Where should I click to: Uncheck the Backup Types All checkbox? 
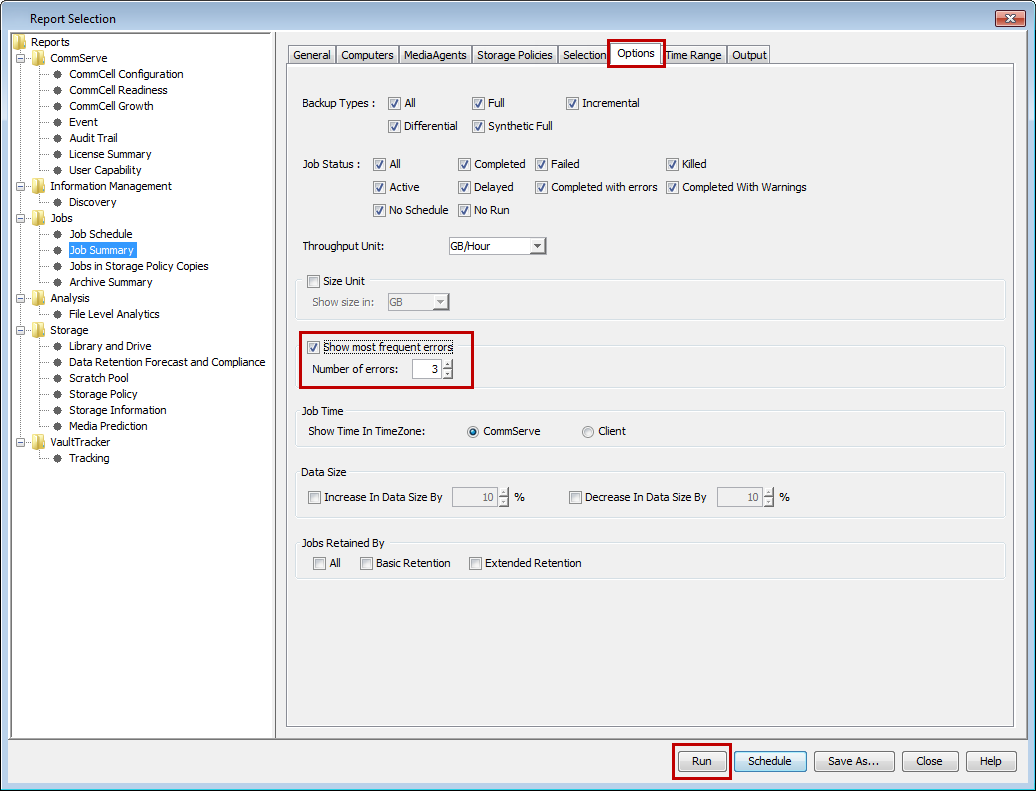pos(394,103)
